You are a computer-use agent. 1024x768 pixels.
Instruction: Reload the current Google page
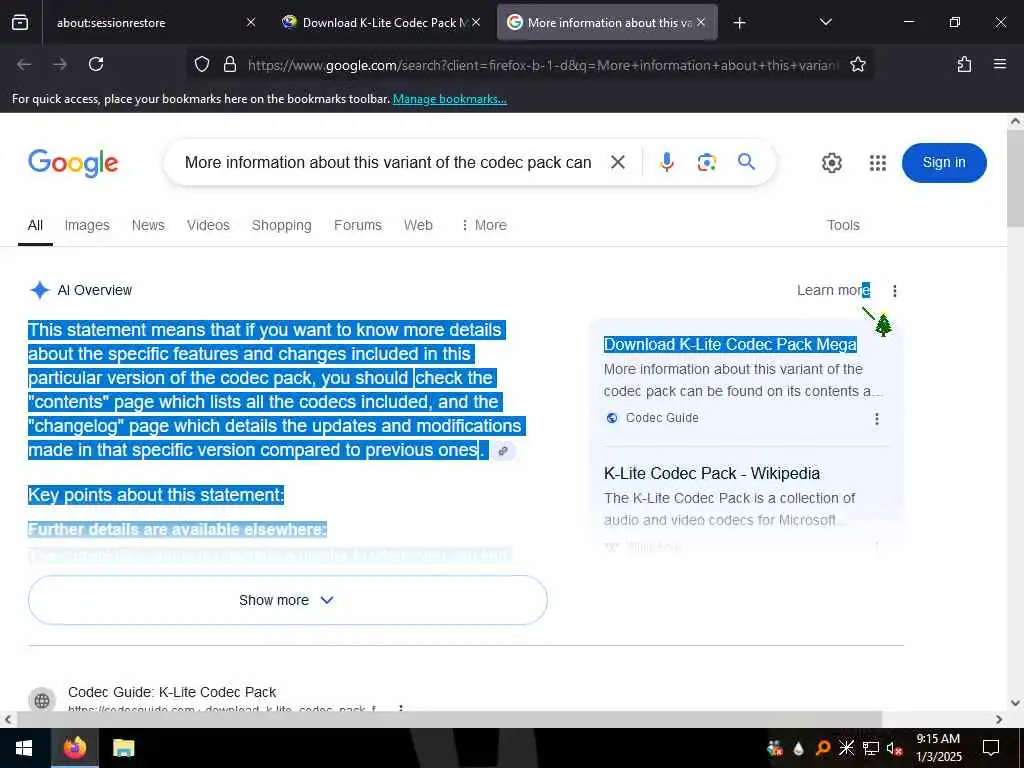coord(96,64)
